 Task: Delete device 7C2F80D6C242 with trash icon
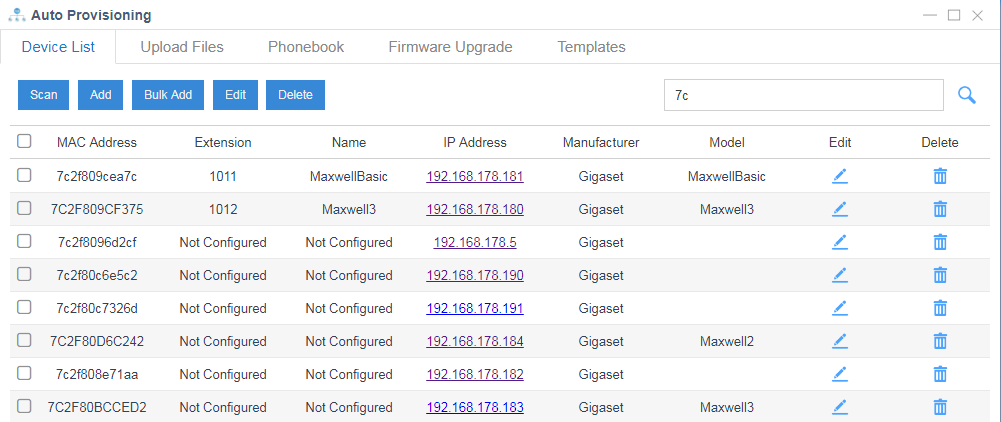(x=940, y=342)
